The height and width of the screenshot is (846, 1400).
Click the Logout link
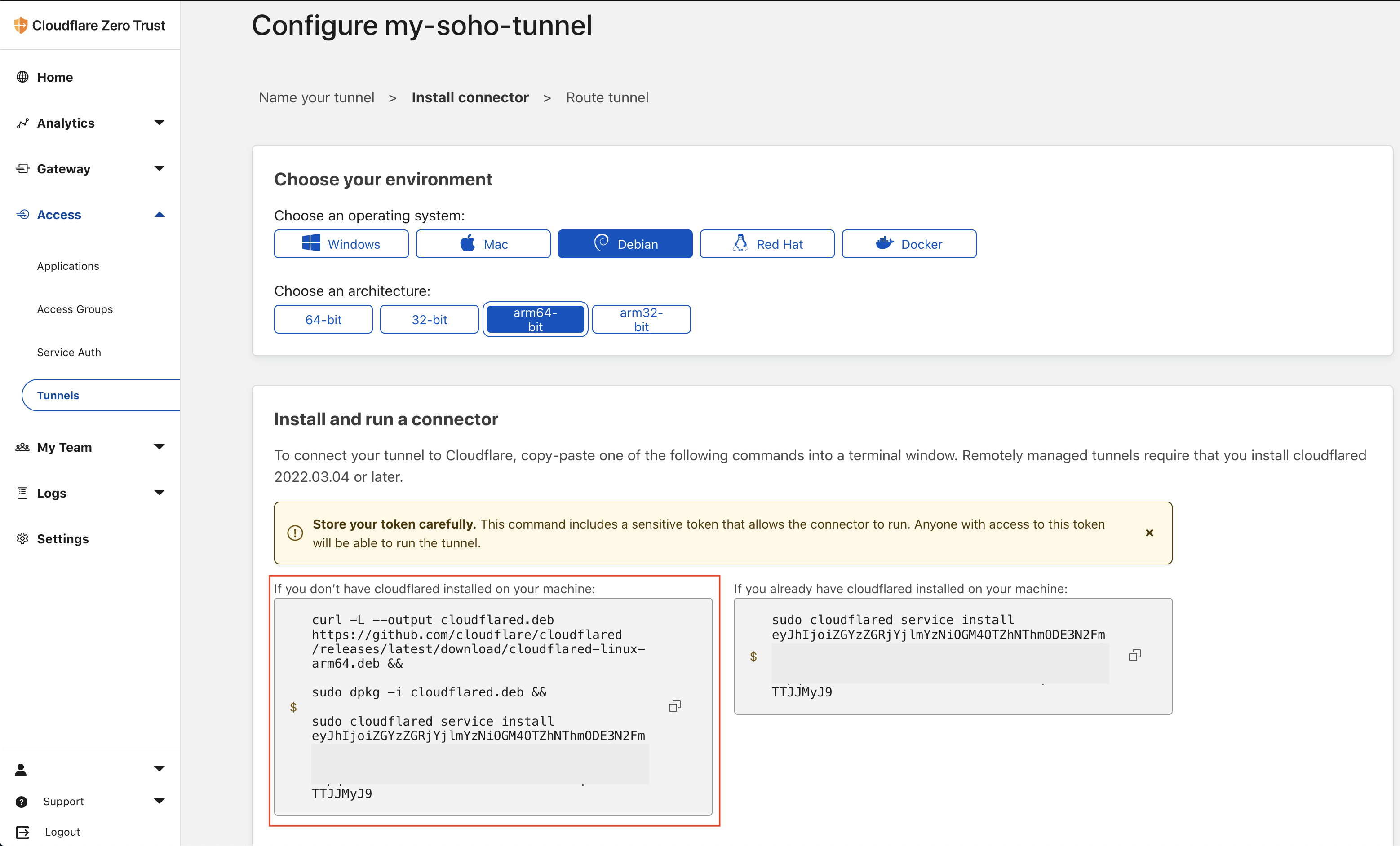coord(62,832)
